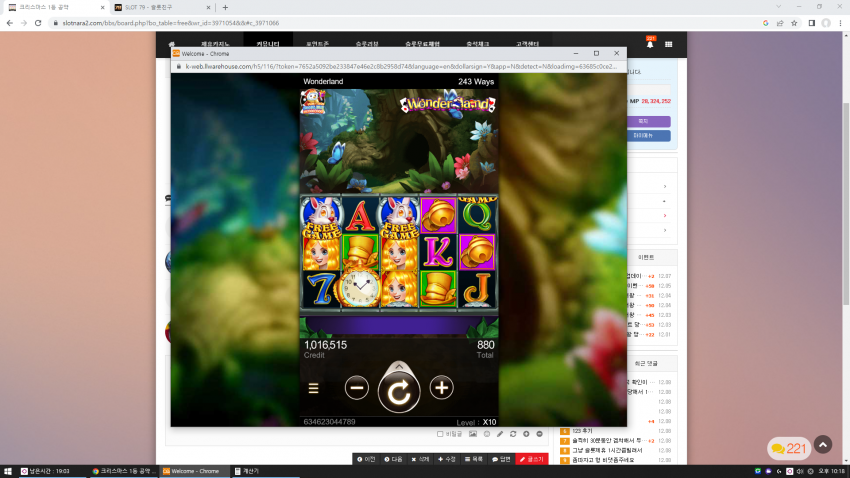
Task: Click the share icon in address bar
Action: [780, 23]
